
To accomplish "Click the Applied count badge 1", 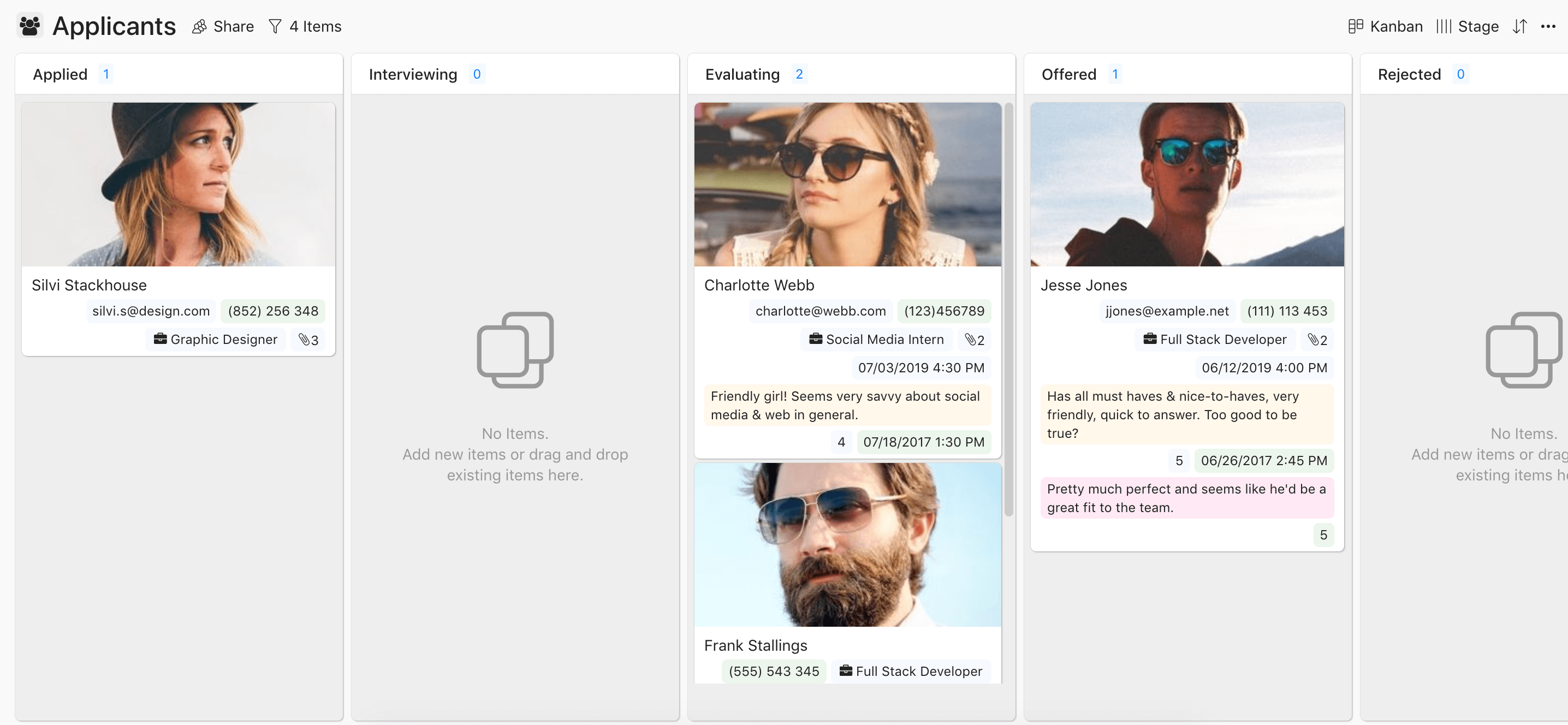I will pos(106,74).
